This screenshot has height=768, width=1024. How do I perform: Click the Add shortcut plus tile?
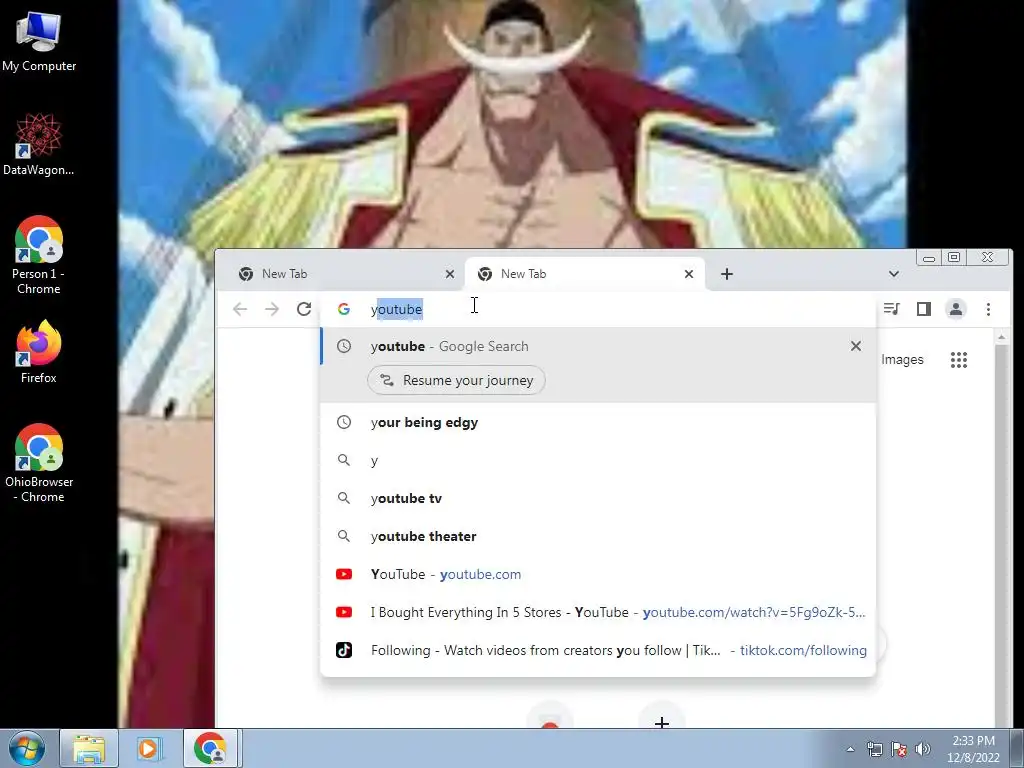tap(662, 721)
